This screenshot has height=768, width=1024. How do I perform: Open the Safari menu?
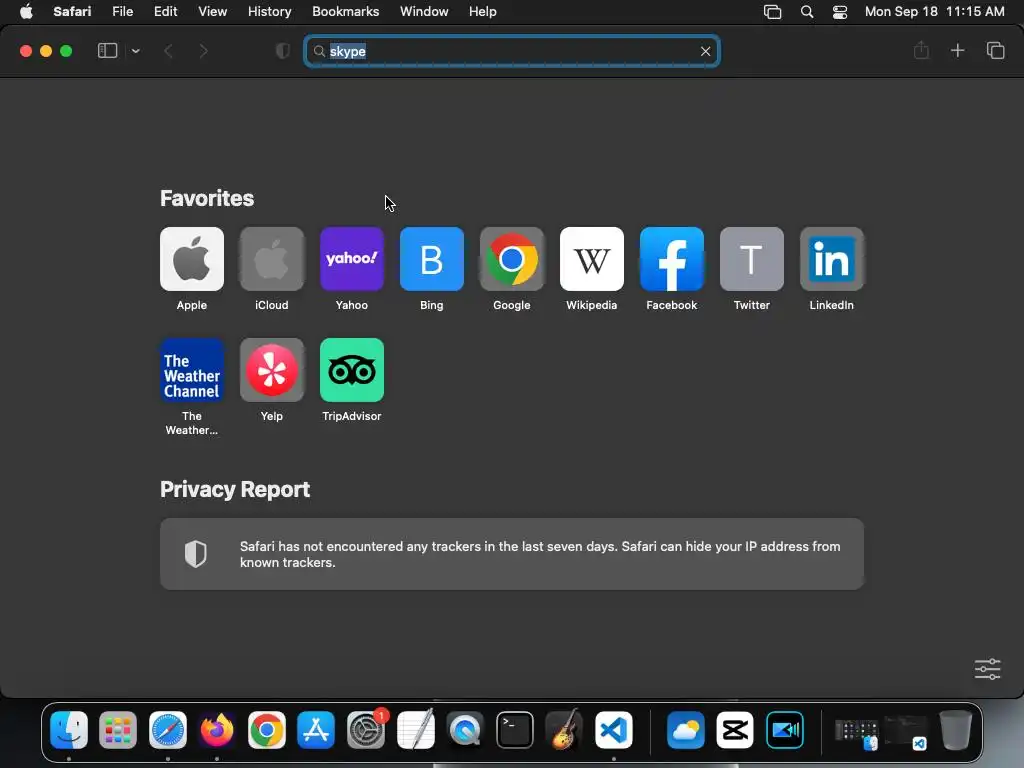[72, 12]
